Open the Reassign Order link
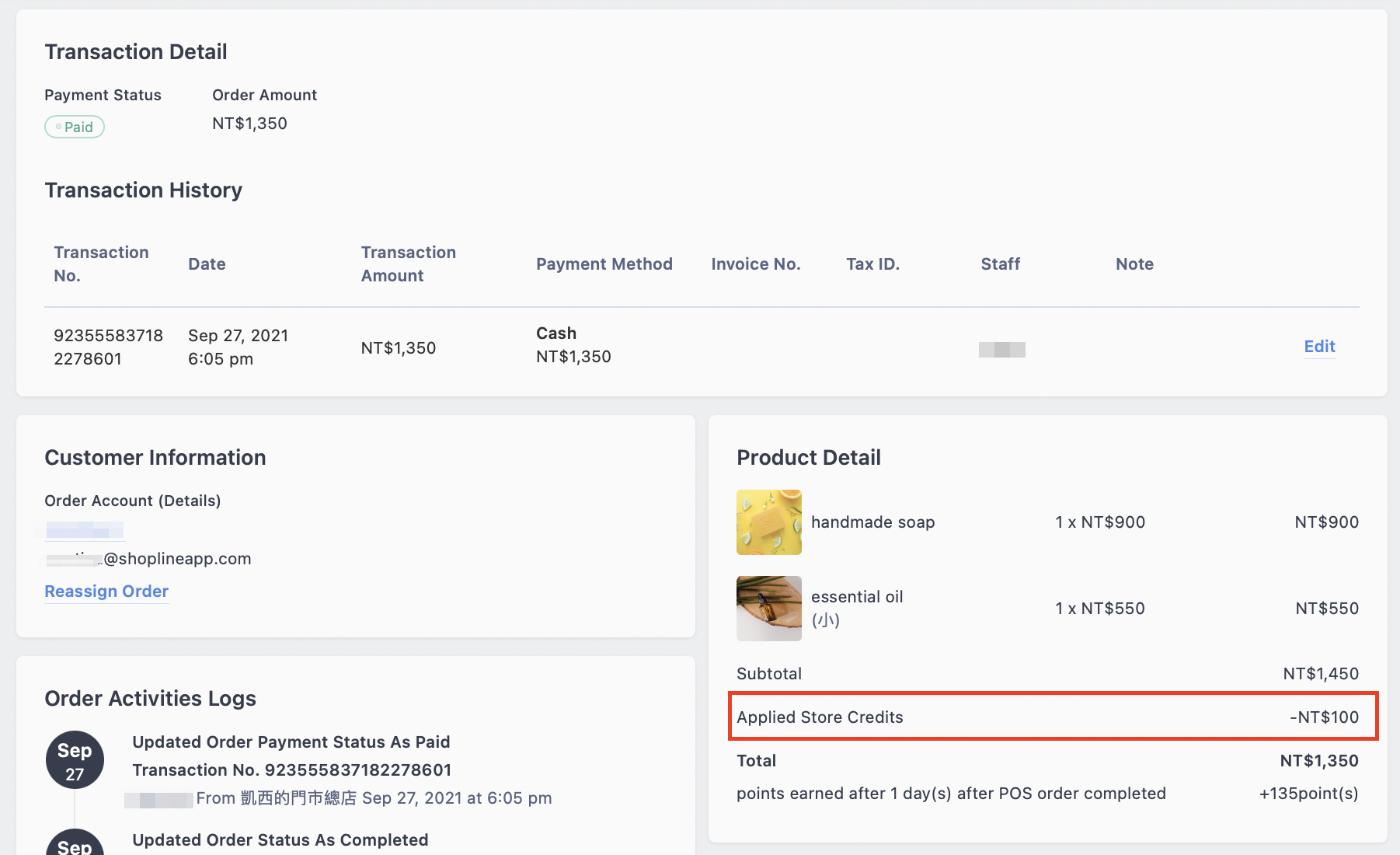Screen dimensions: 1400x855 106,592
